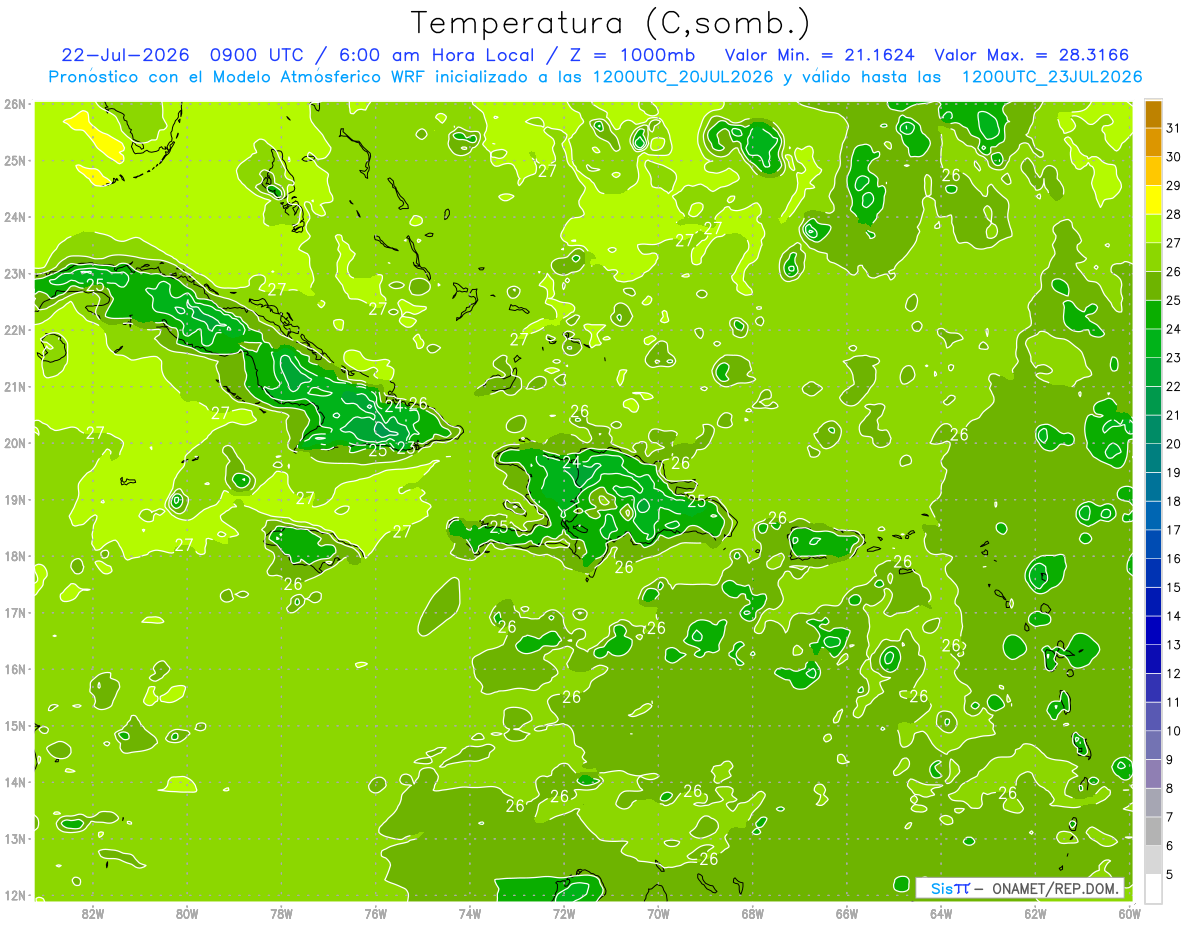Select the "1200UTC_23JUL2026" valid-until timestamp

(1052, 76)
